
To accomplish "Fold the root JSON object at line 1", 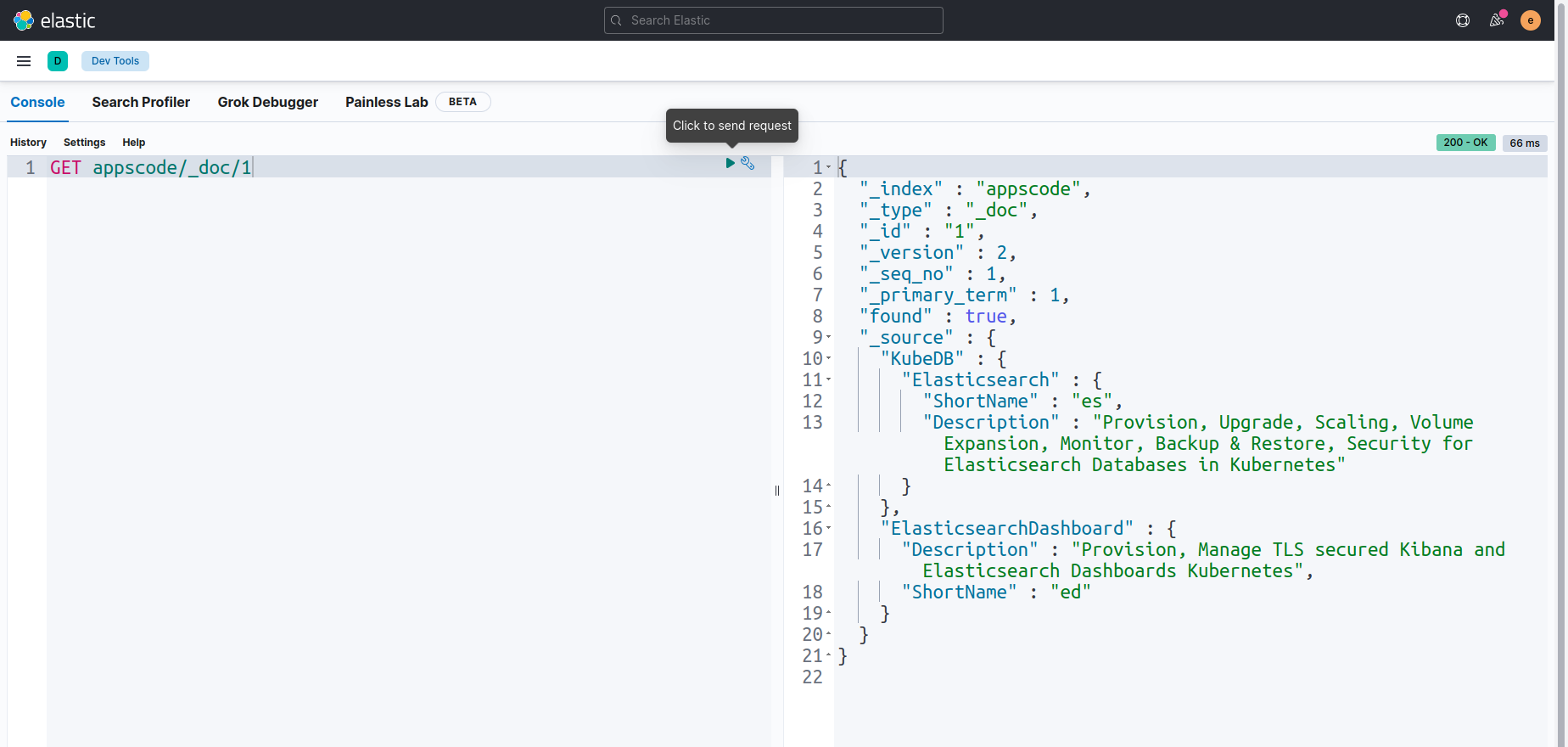I will pos(829,168).
